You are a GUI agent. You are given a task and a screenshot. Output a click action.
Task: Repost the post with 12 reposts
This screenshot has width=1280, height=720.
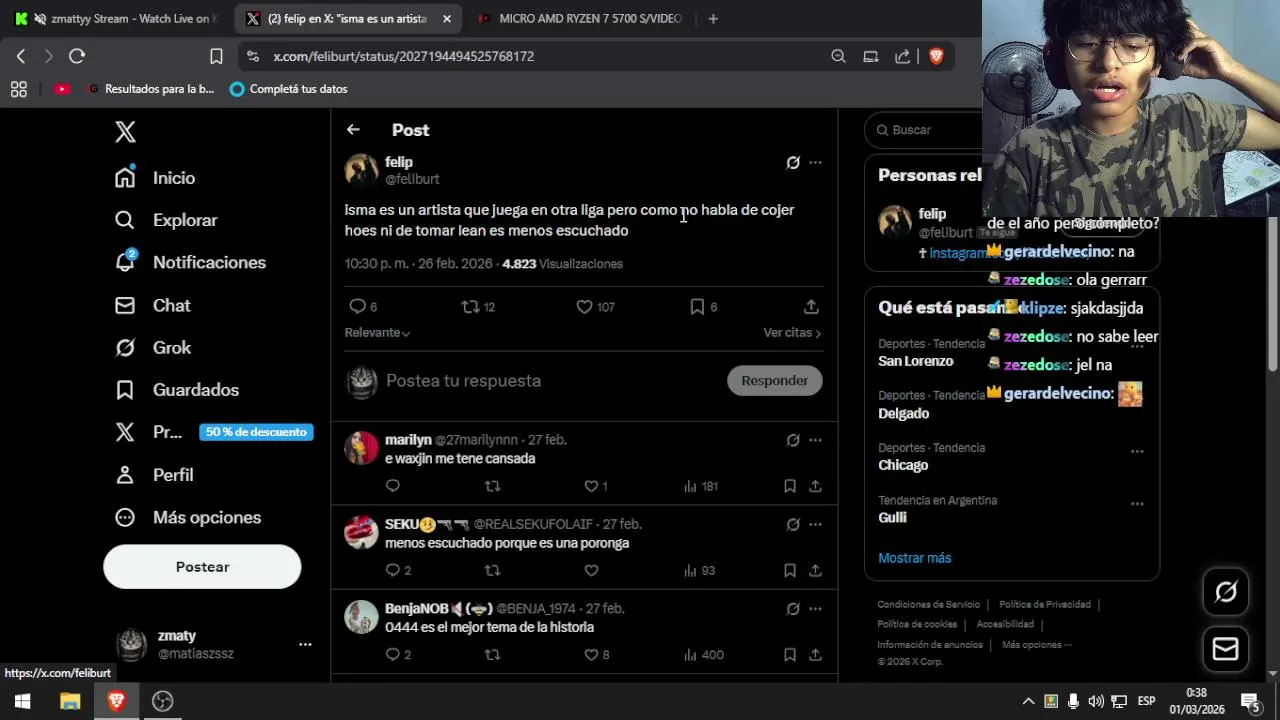[x=478, y=307]
